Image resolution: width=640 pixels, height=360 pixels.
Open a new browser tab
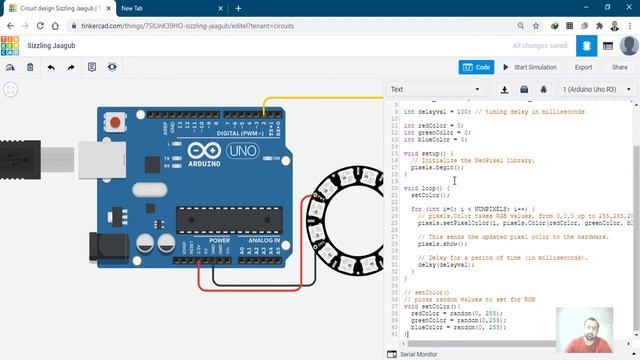[238, 8]
